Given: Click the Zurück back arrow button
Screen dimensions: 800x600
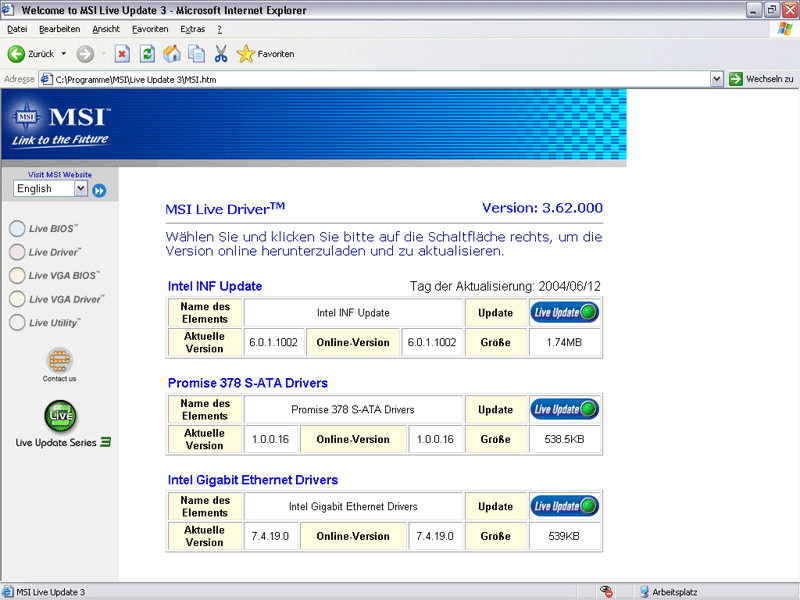Looking at the screenshot, I should click(x=31, y=54).
